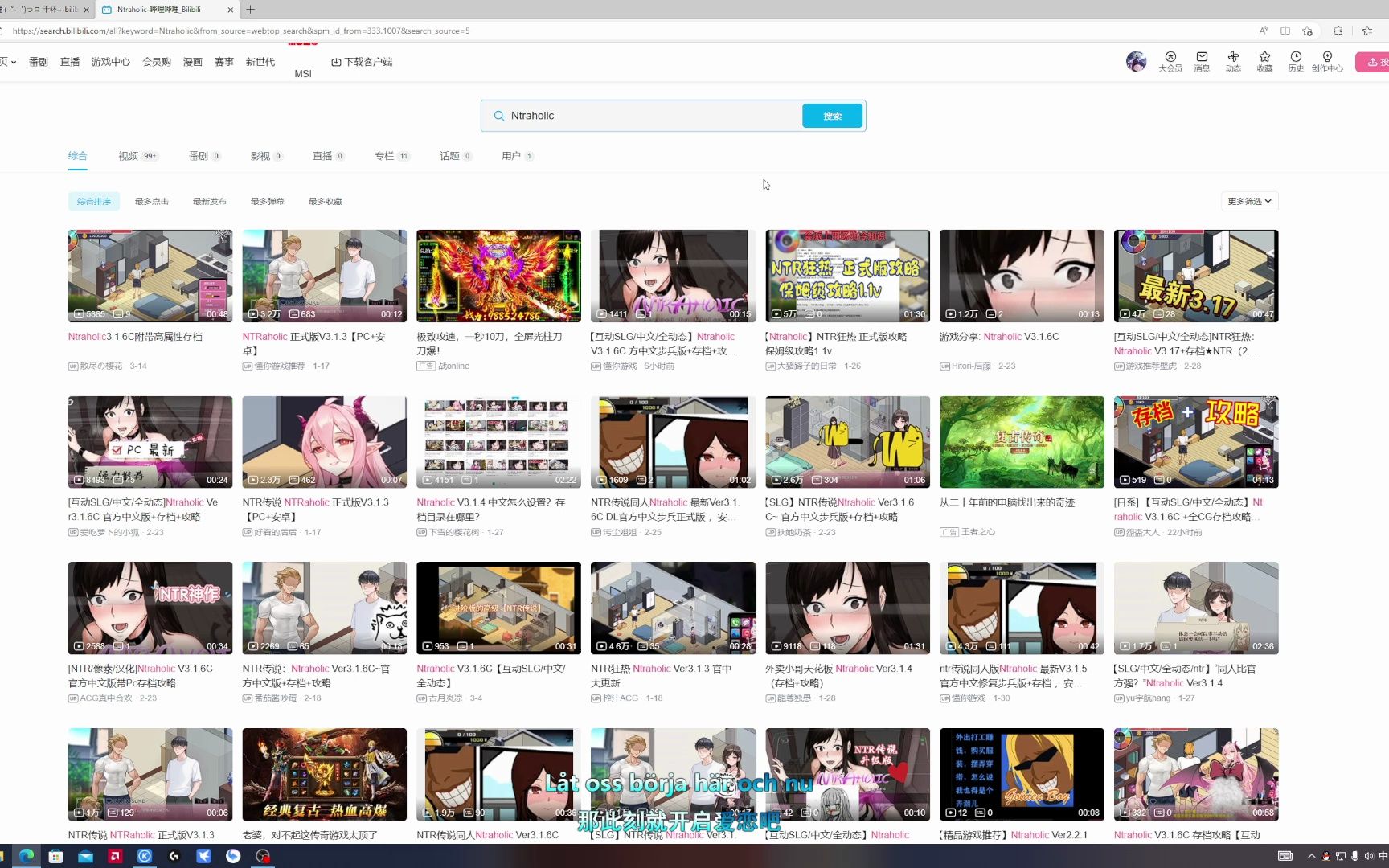Open the 最新3.17 video thumbnail
This screenshot has height=868, width=1389.
(x=1196, y=276)
